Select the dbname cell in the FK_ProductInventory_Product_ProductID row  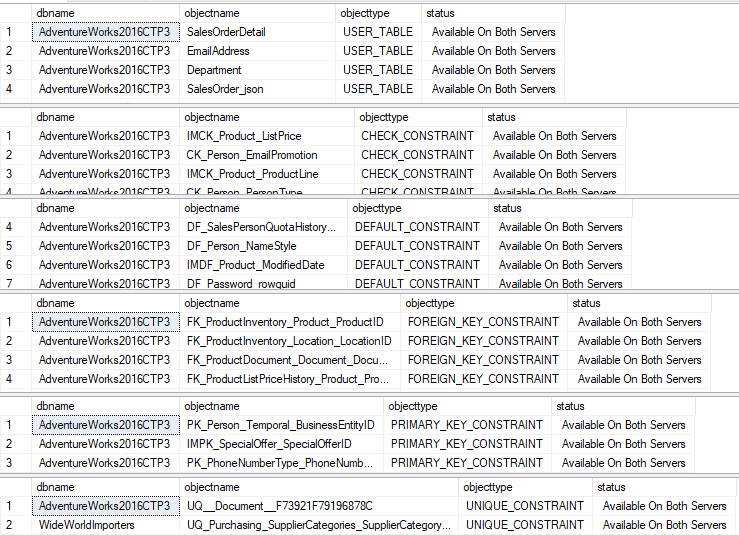click(106, 322)
